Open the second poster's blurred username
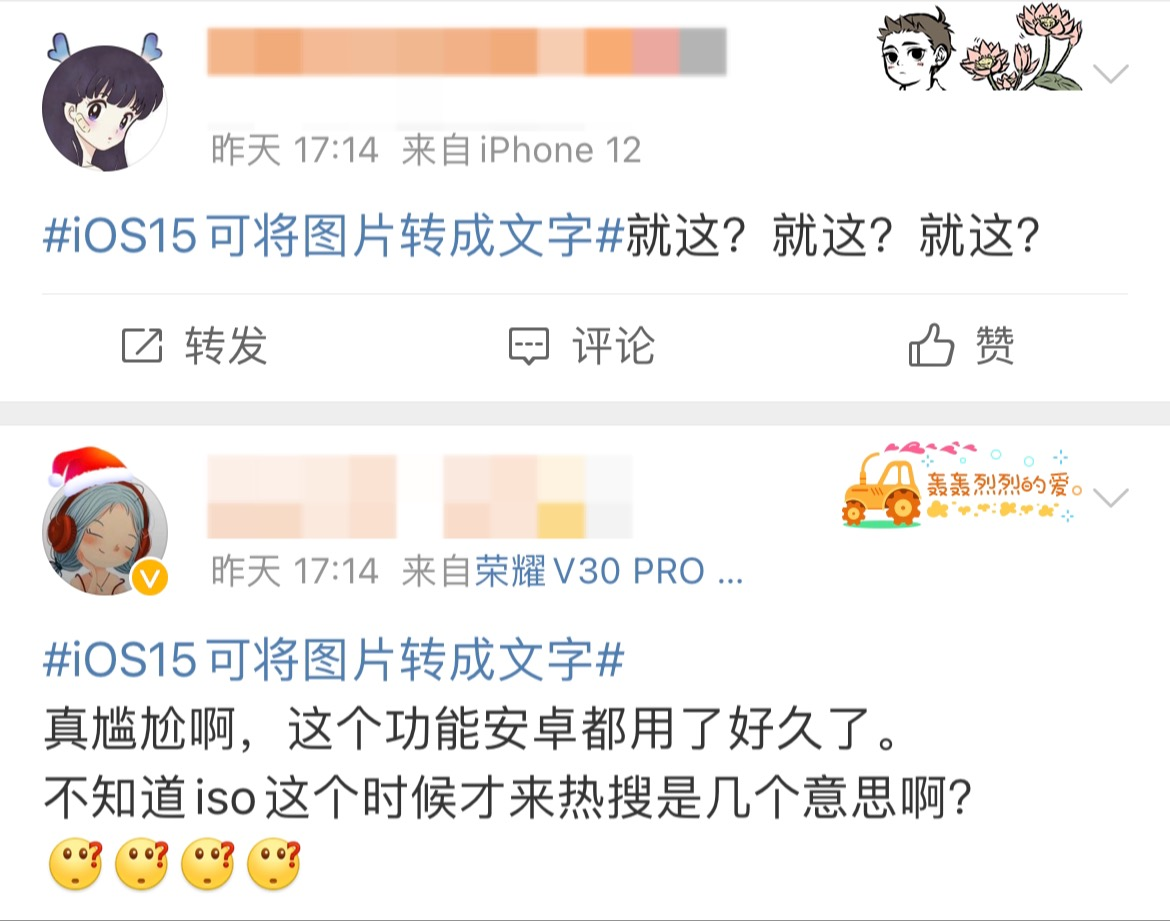 [419, 496]
